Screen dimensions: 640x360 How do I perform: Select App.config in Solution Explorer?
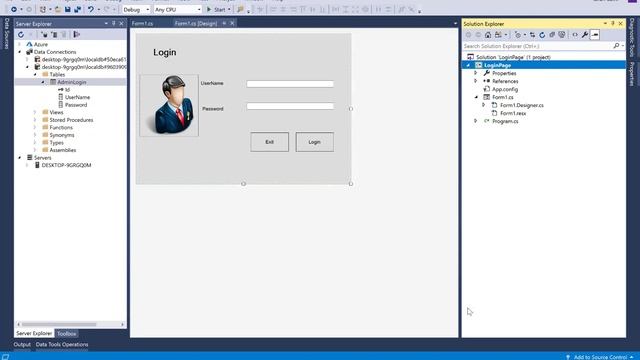pos(504,89)
